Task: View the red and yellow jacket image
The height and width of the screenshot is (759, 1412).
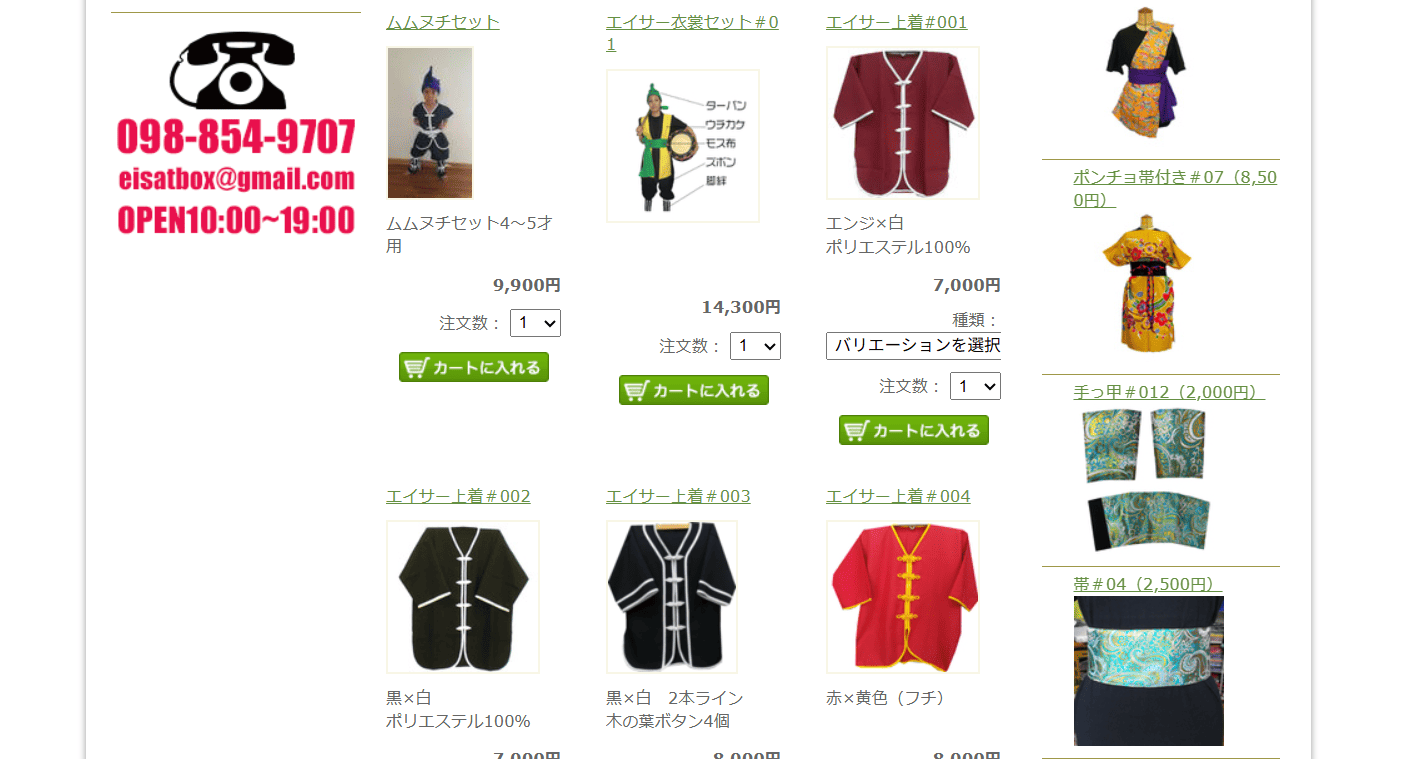Action: 903,597
